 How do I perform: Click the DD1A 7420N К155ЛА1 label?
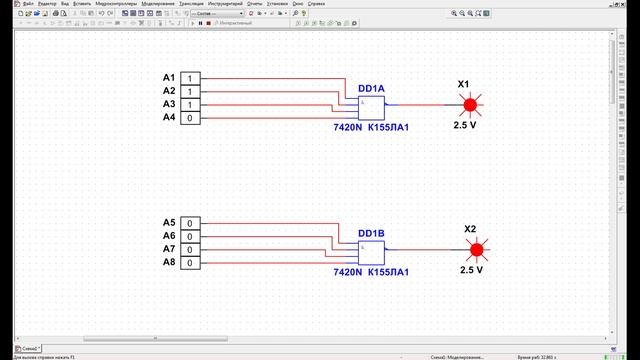(371, 127)
